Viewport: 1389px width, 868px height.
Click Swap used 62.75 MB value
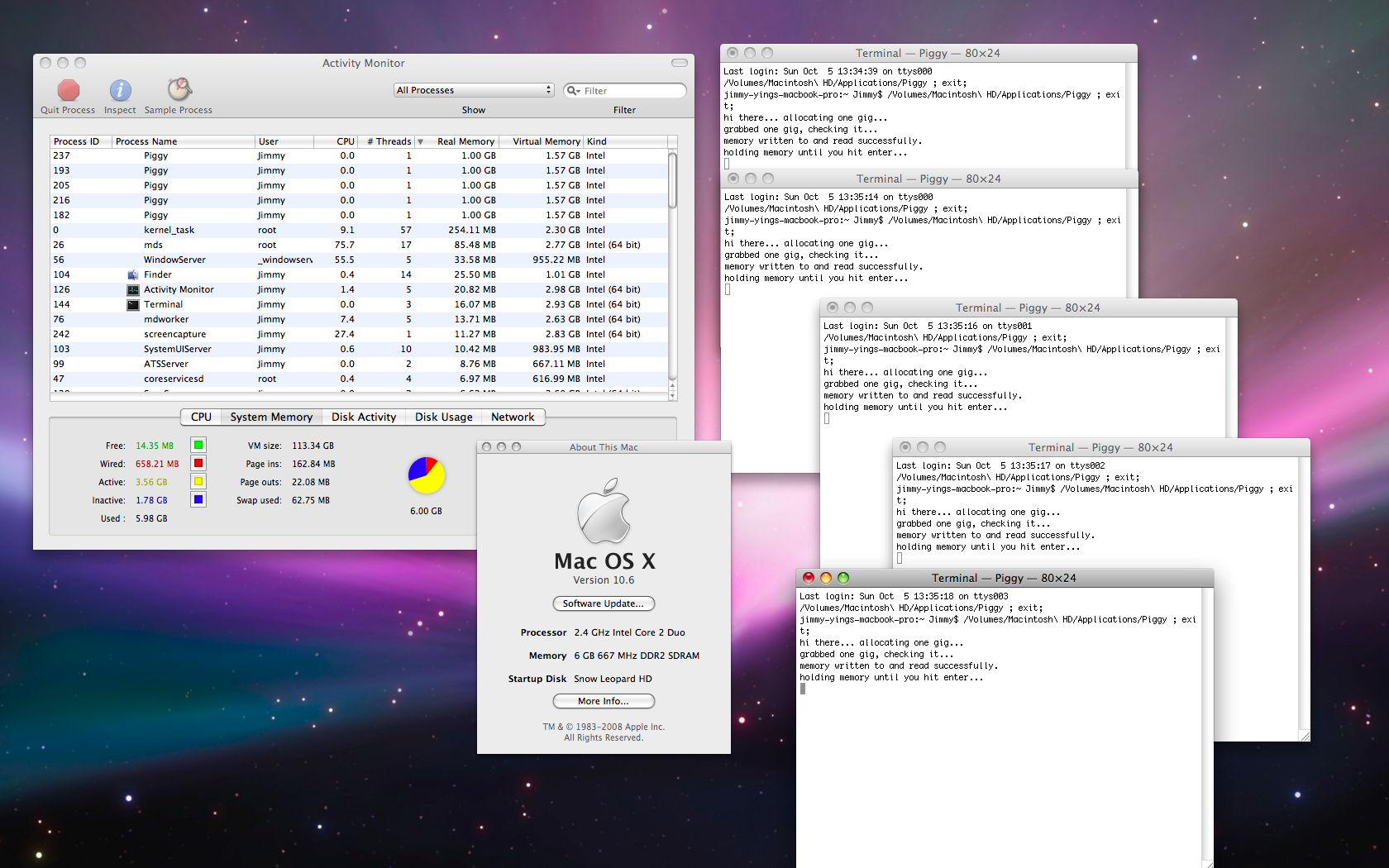click(310, 500)
